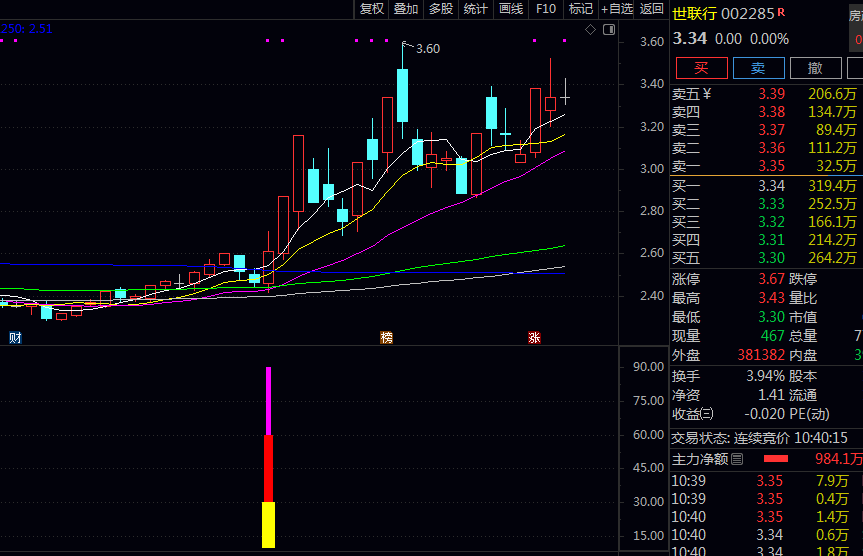863x556 pixels.
Task: Click the 财 marker on the timeline
Action: tap(15, 338)
